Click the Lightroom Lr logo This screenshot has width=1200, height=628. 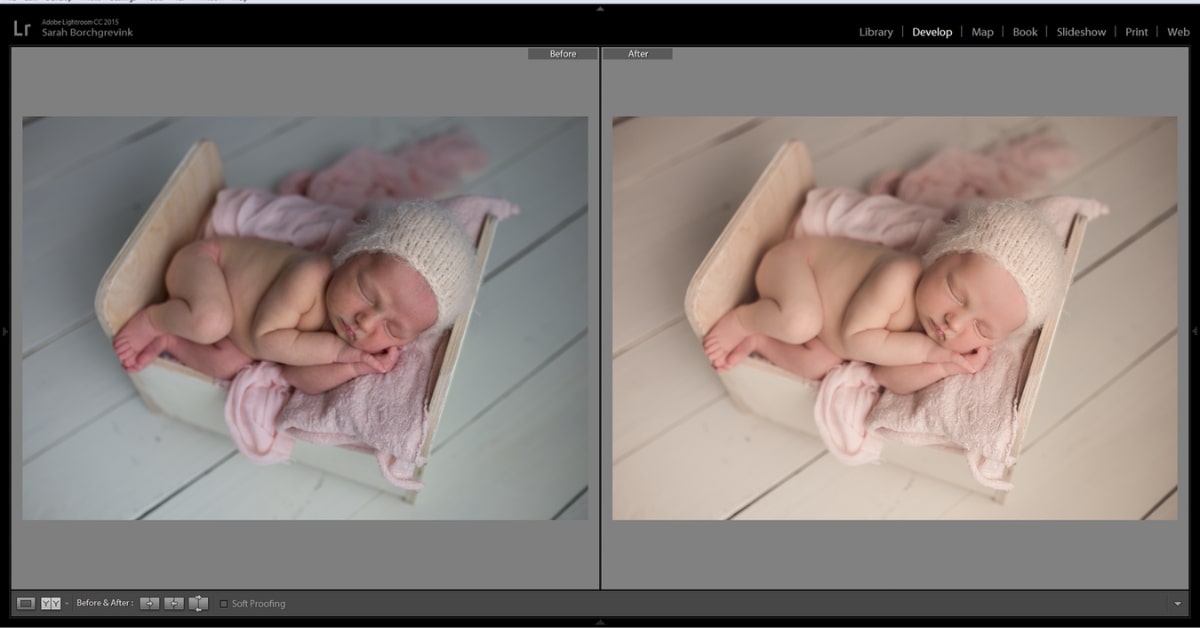22,29
